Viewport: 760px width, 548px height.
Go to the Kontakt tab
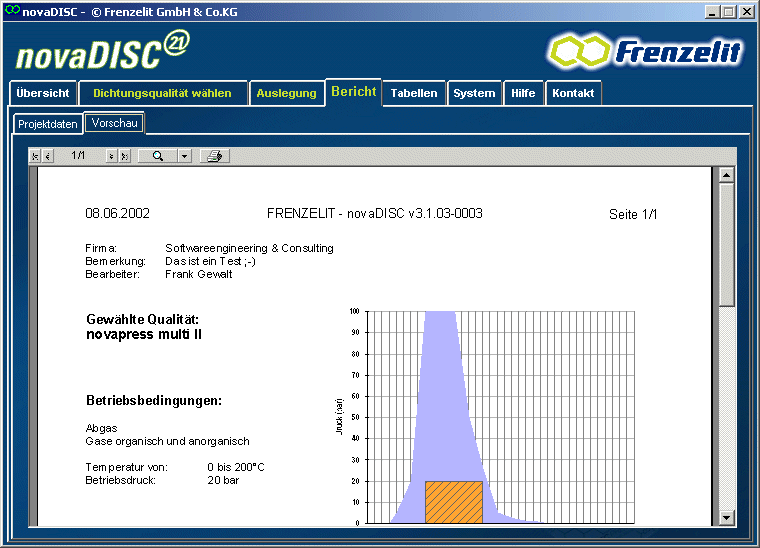(x=573, y=93)
